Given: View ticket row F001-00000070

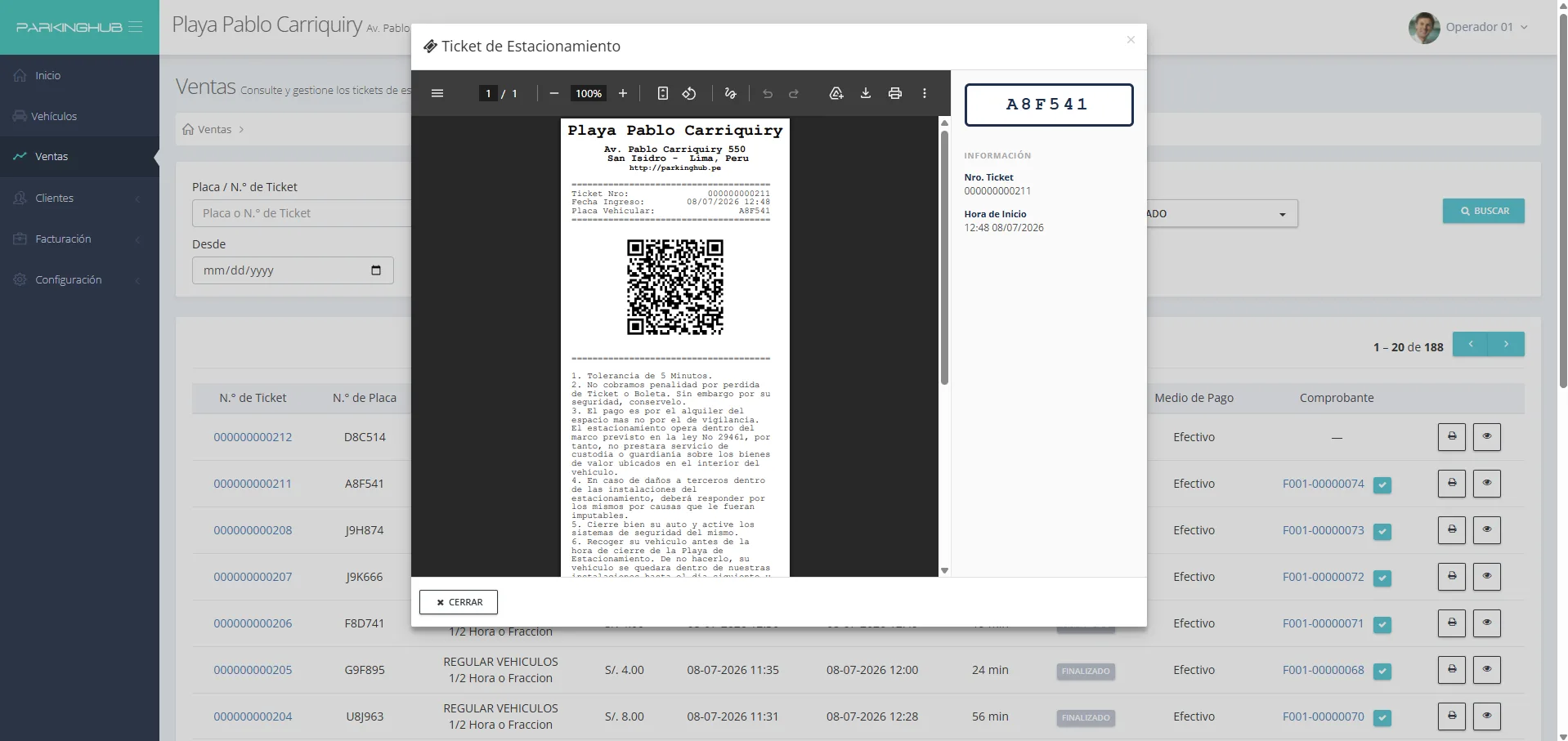Looking at the screenshot, I should point(1487,716).
